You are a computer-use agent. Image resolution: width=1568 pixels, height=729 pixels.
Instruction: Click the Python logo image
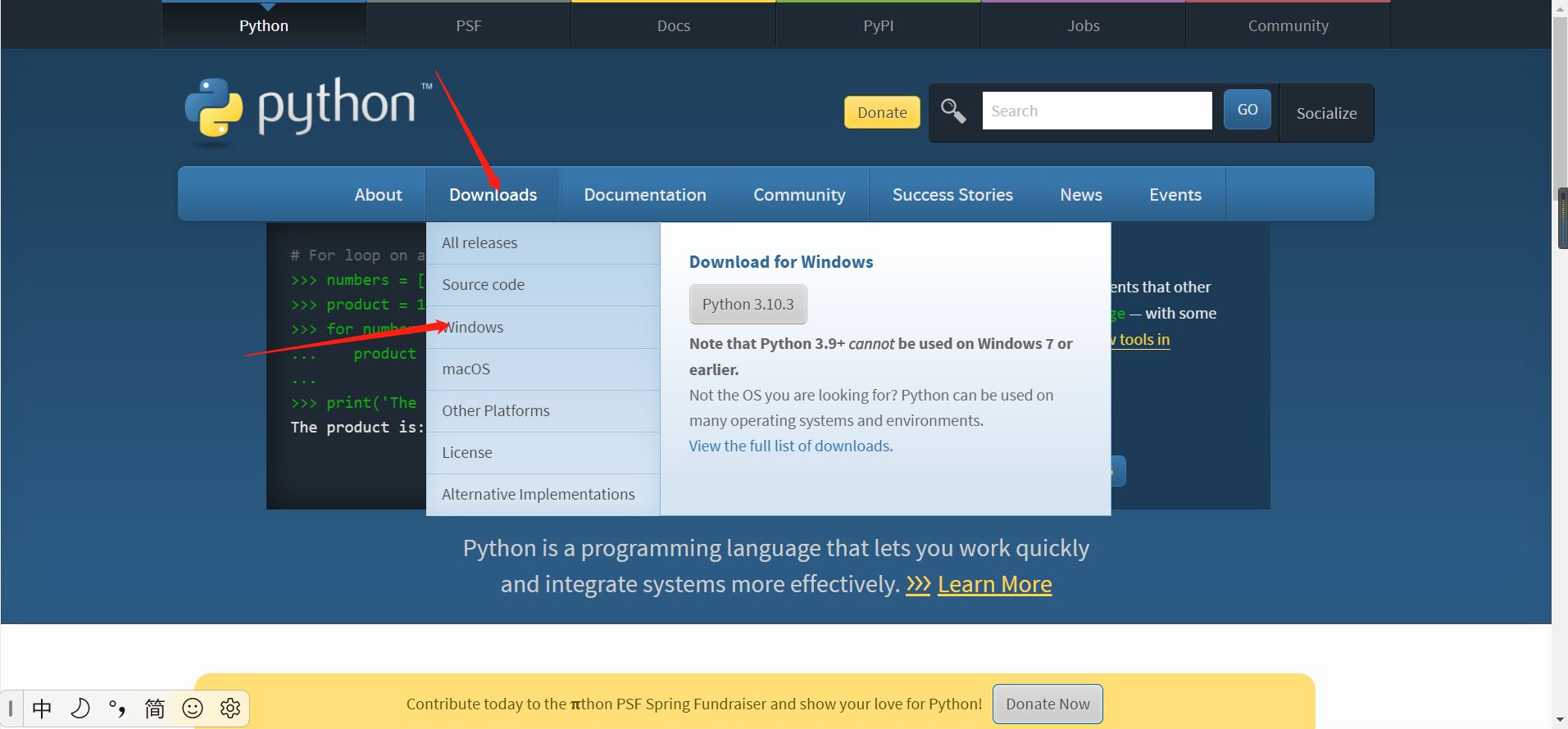click(x=308, y=111)
